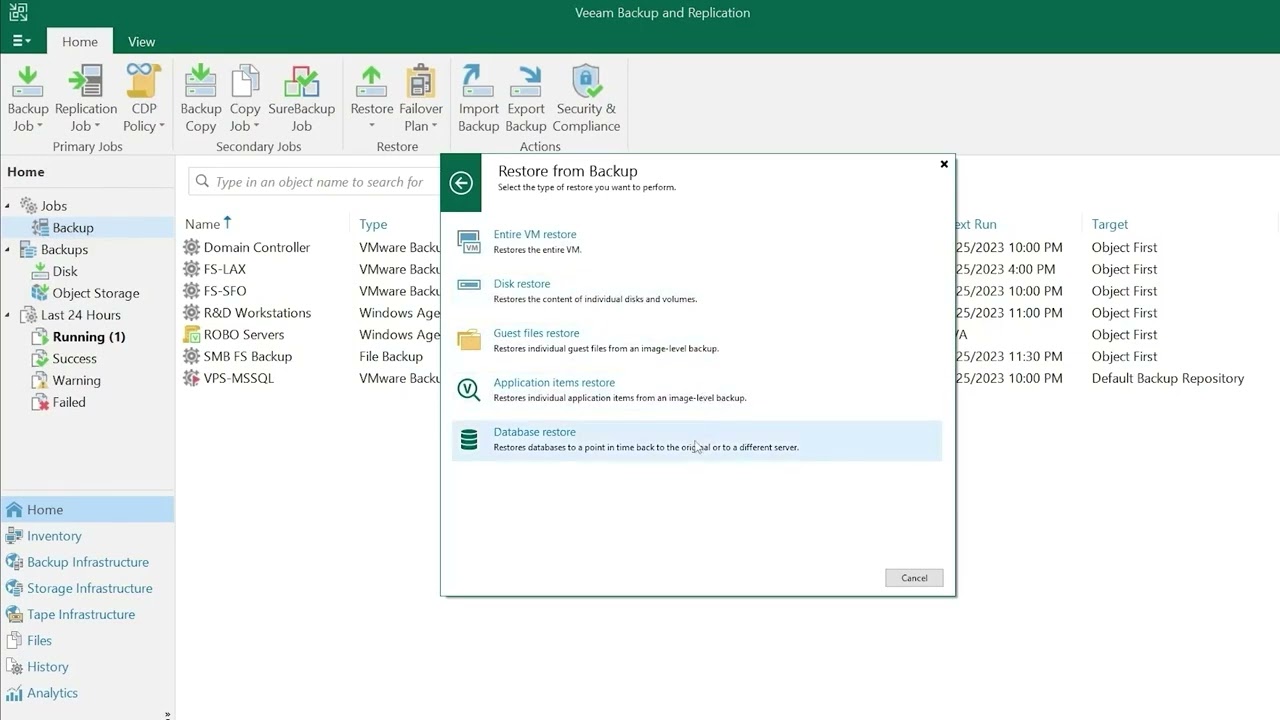Open Backup Infrastructure view
The height and width of the screenshot is (720, 1280).
click(x=88, y=562)
